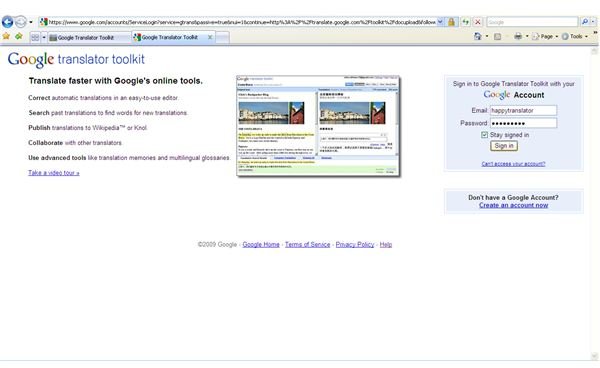
Task: Click the Forward navigation arrow
Action: pos(21,22)
